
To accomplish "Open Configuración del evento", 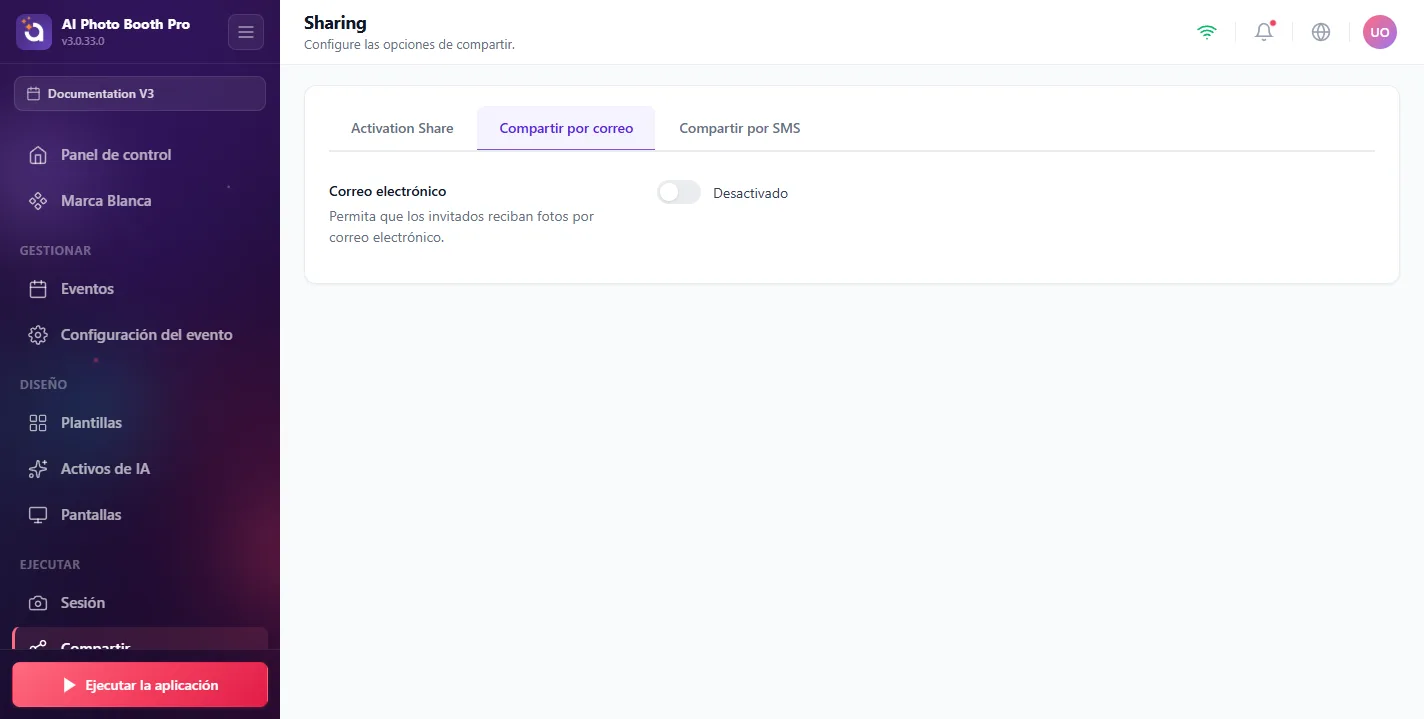I will coord(140,335).
